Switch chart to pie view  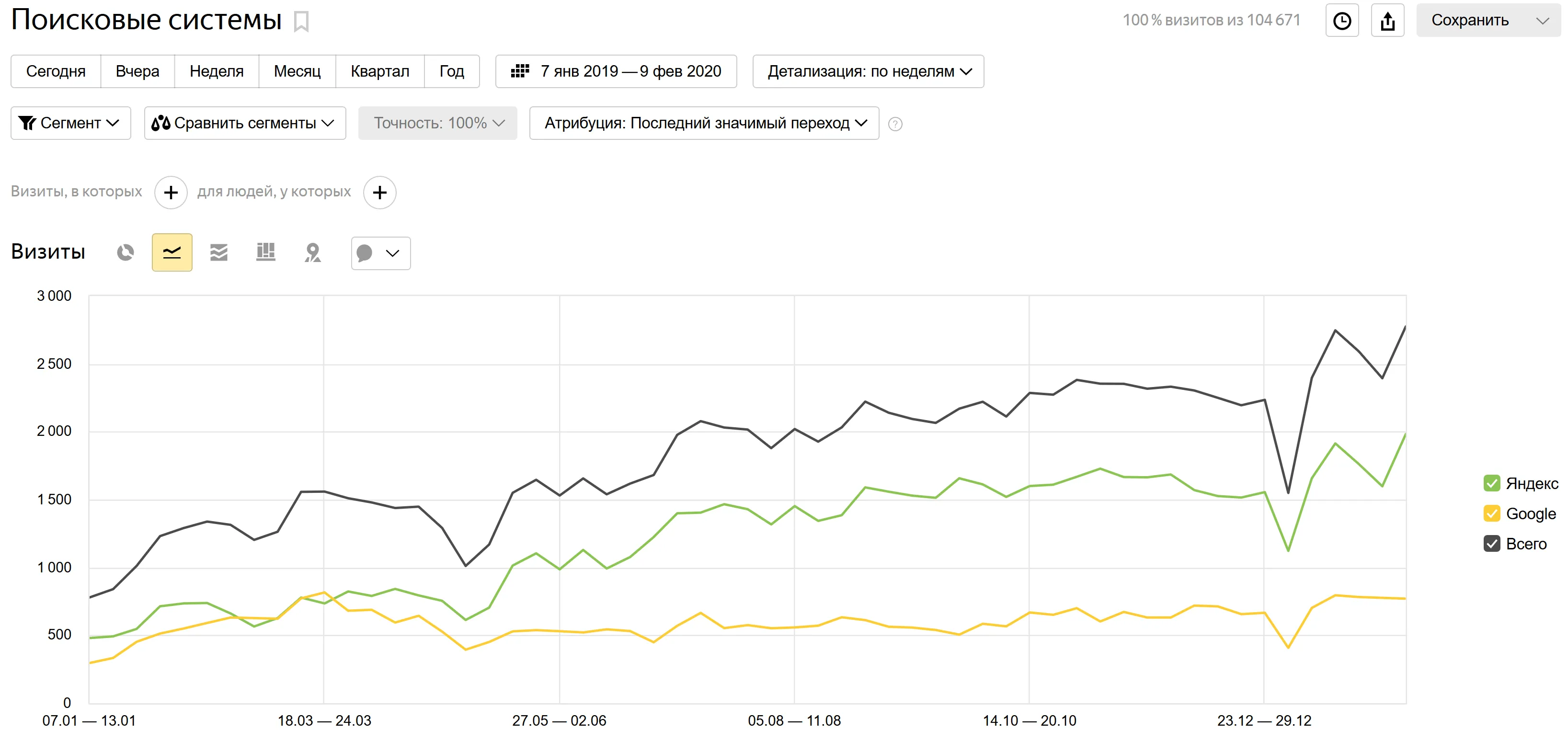tap(126, 252)
